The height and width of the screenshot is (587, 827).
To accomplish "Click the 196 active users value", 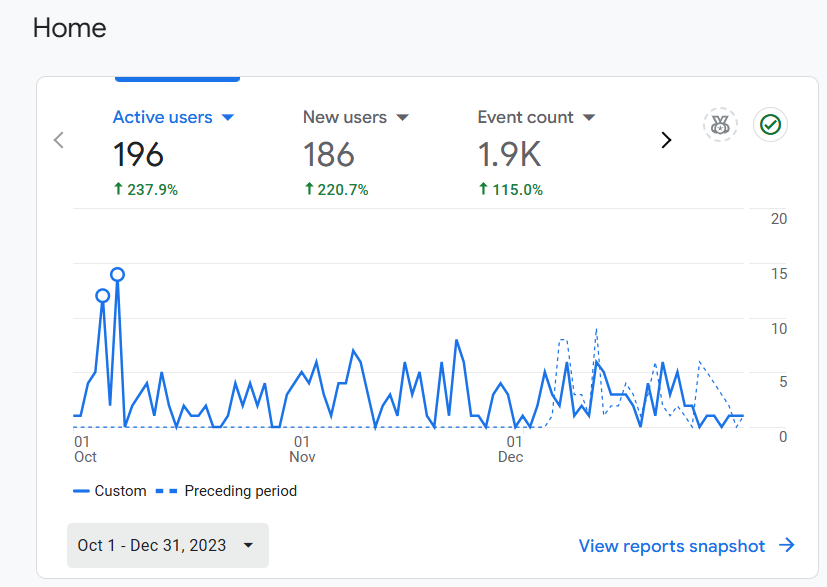I will coord(138,155).
